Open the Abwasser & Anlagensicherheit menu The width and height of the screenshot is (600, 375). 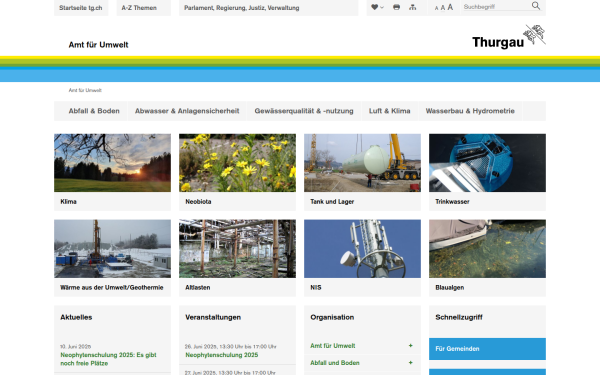click(187, 111)
